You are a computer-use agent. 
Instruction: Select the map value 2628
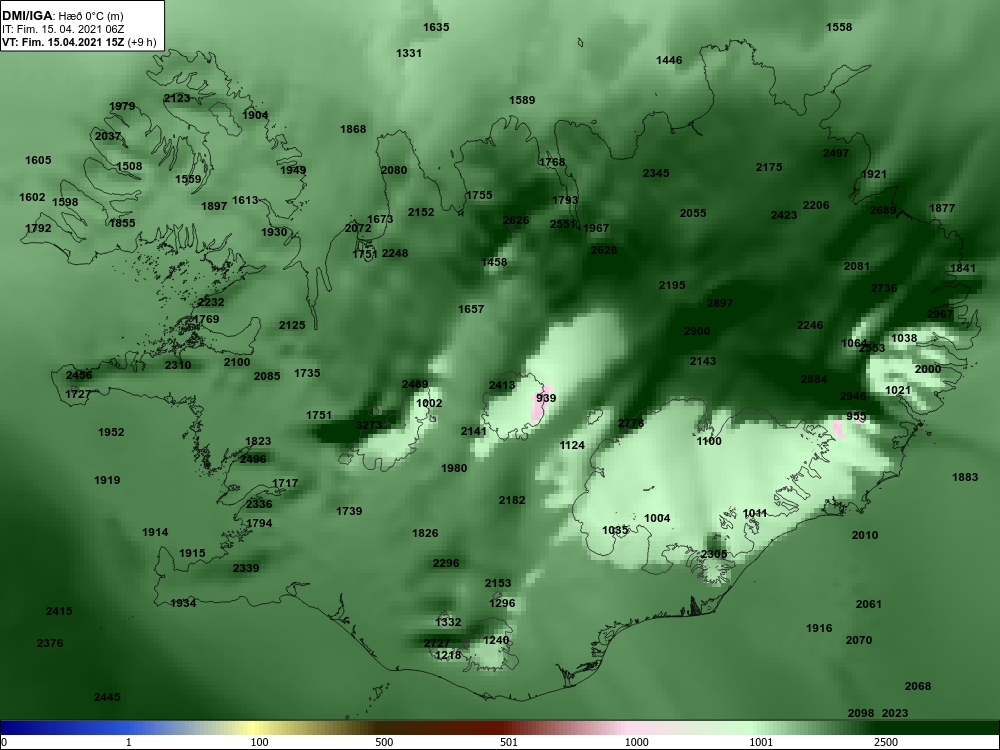point(603,250)
